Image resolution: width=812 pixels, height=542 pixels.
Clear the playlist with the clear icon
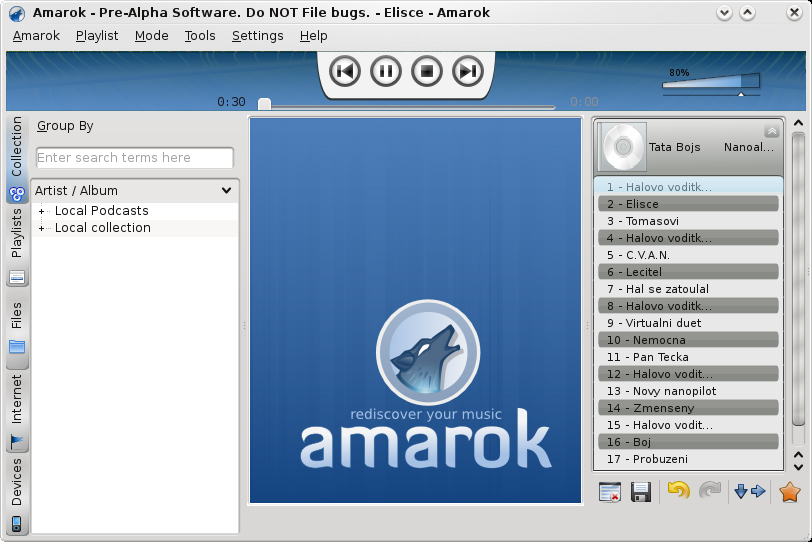609,492
